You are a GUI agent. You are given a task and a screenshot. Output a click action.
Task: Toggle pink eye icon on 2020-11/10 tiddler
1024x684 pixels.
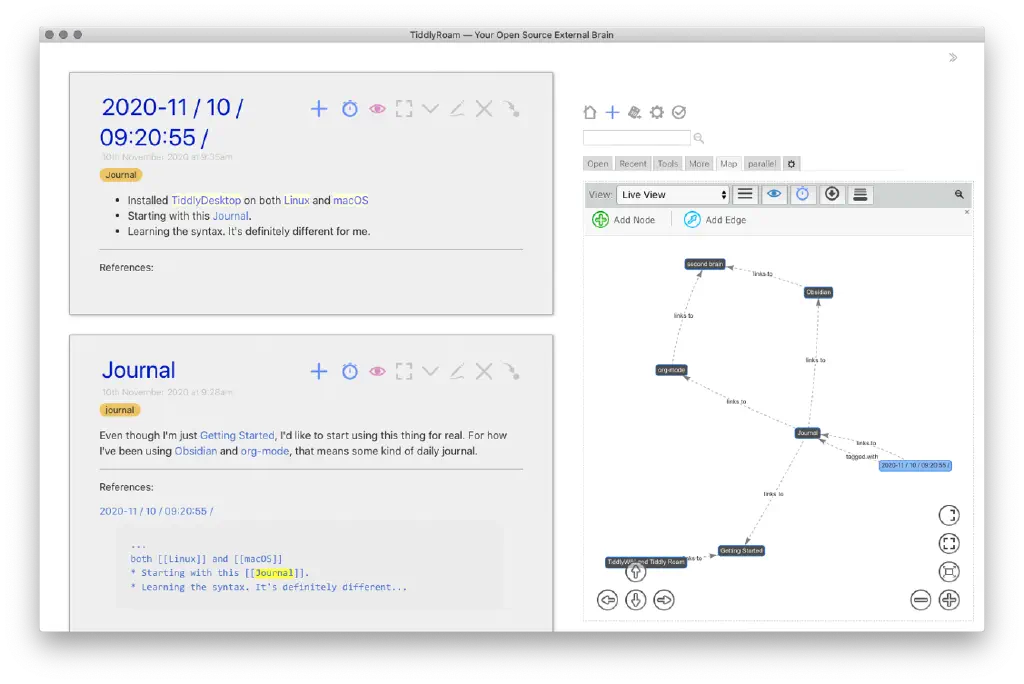click(377, 108)
